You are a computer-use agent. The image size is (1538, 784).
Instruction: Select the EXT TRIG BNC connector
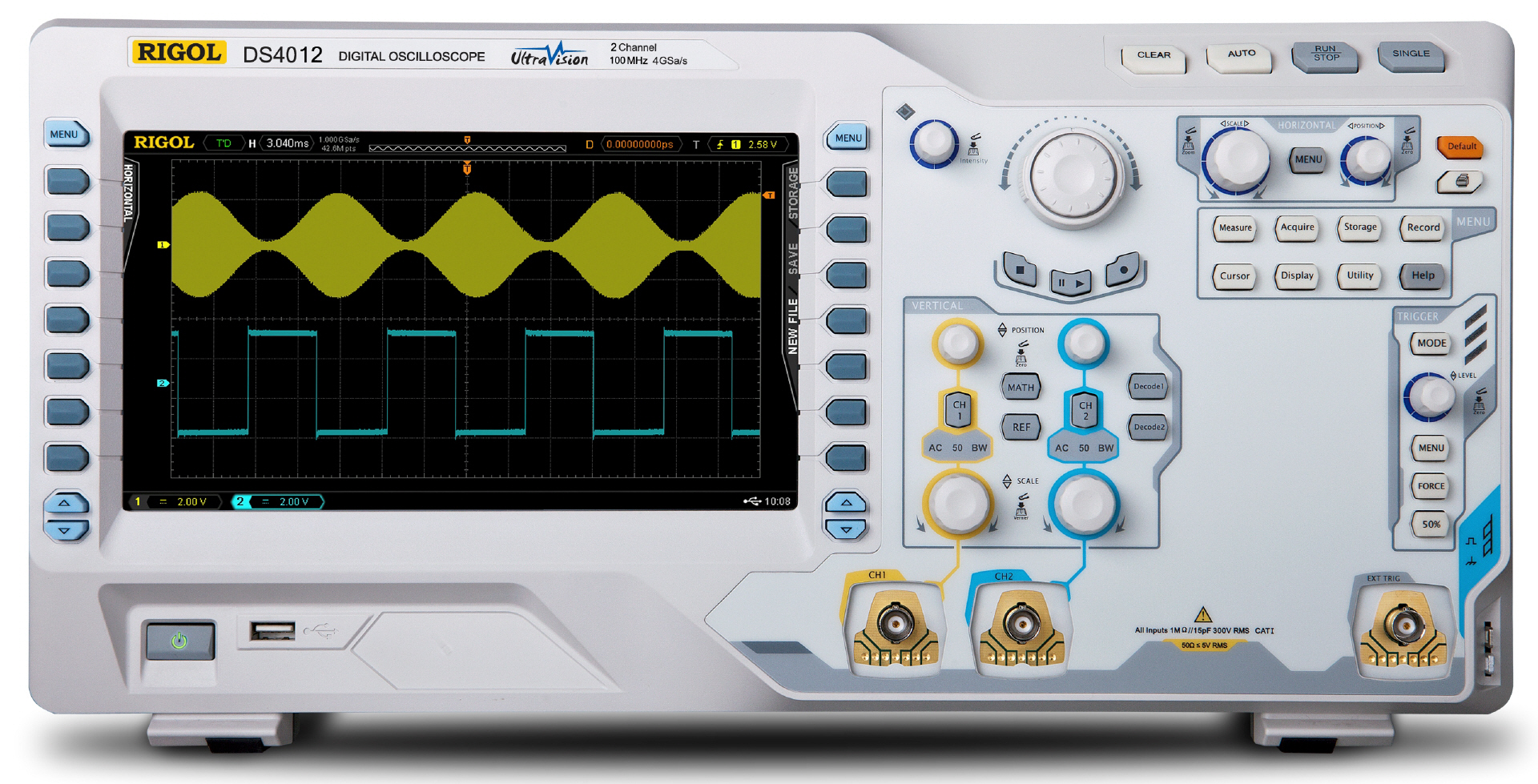point(1404,625)
